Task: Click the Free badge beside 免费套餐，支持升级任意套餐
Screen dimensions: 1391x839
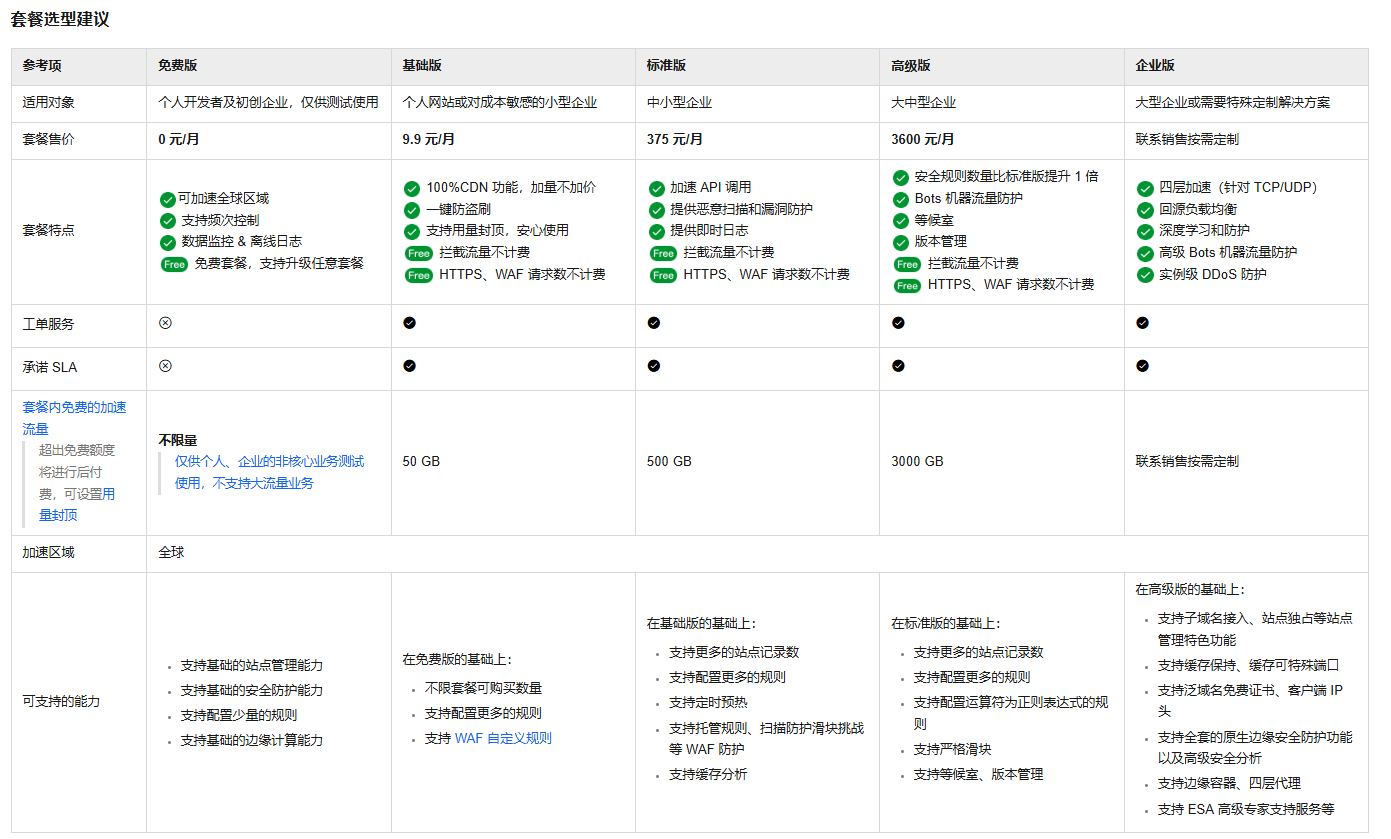Action: point(174,264)
